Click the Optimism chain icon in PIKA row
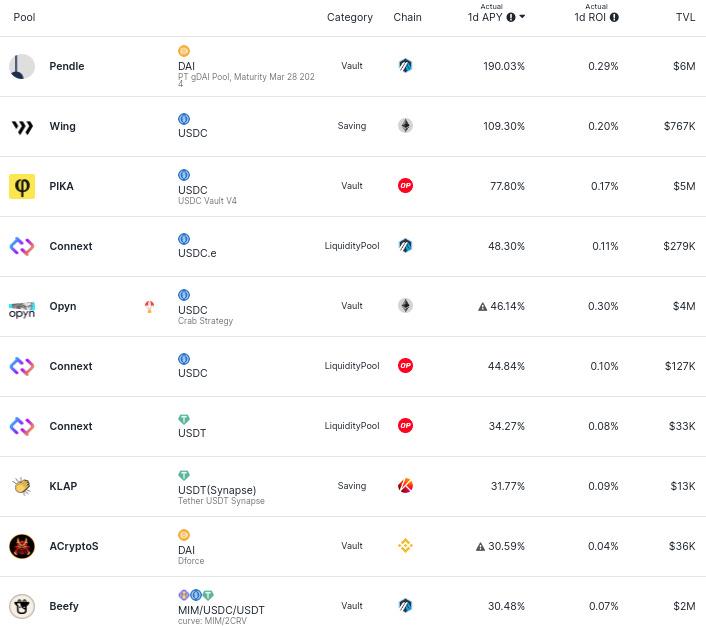The image size is (706, 626). pyautogui.click(x=405, y=186)
